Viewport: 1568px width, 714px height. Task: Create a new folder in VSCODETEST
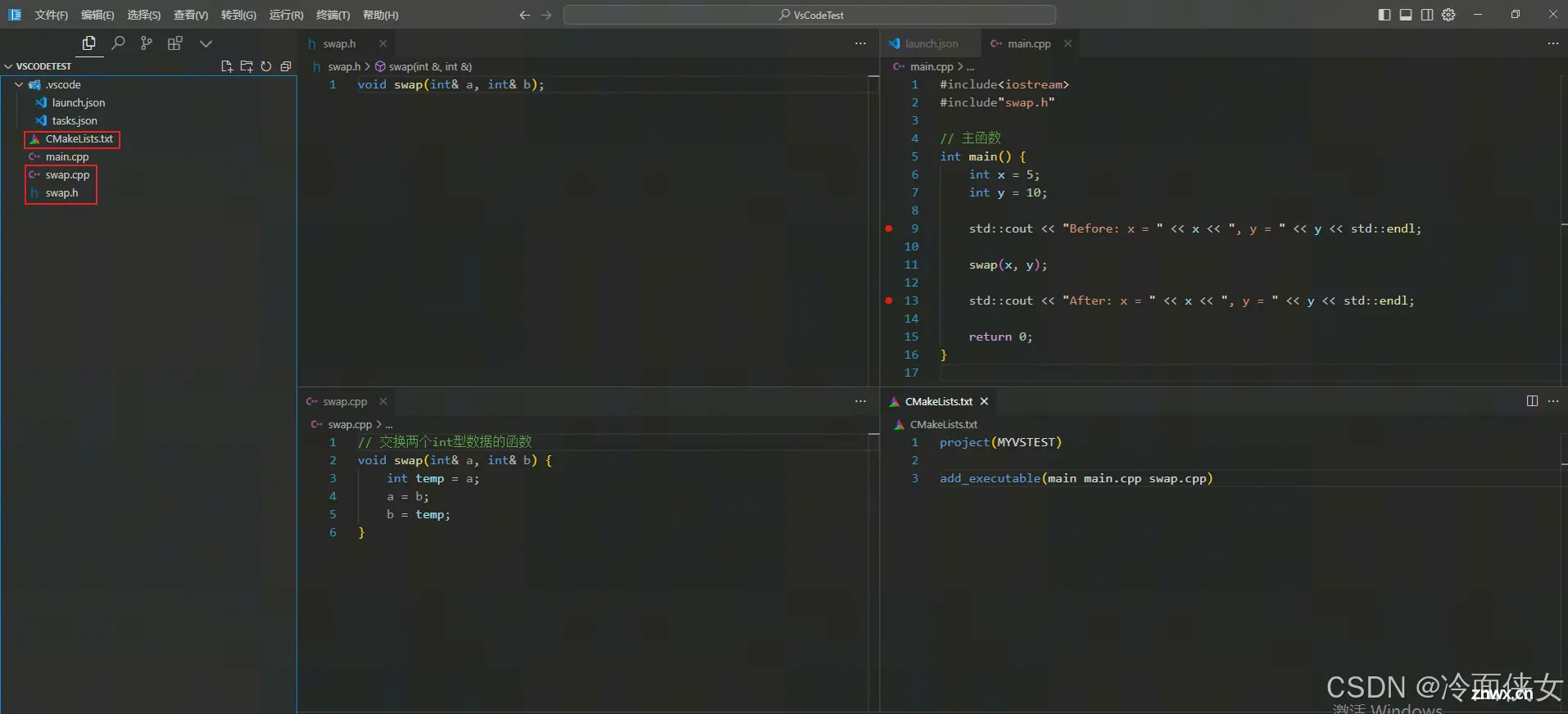click(x=247, y=66)
